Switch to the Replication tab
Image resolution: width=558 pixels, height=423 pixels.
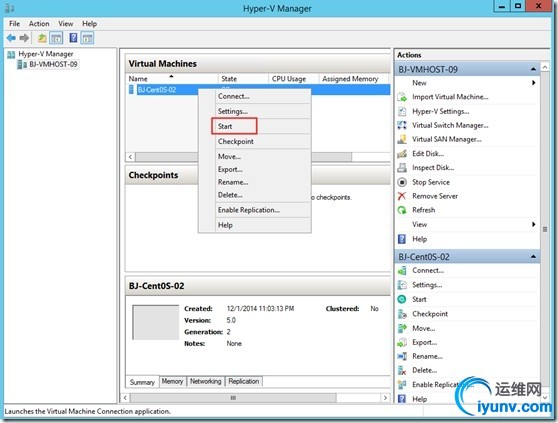(244, 381)
